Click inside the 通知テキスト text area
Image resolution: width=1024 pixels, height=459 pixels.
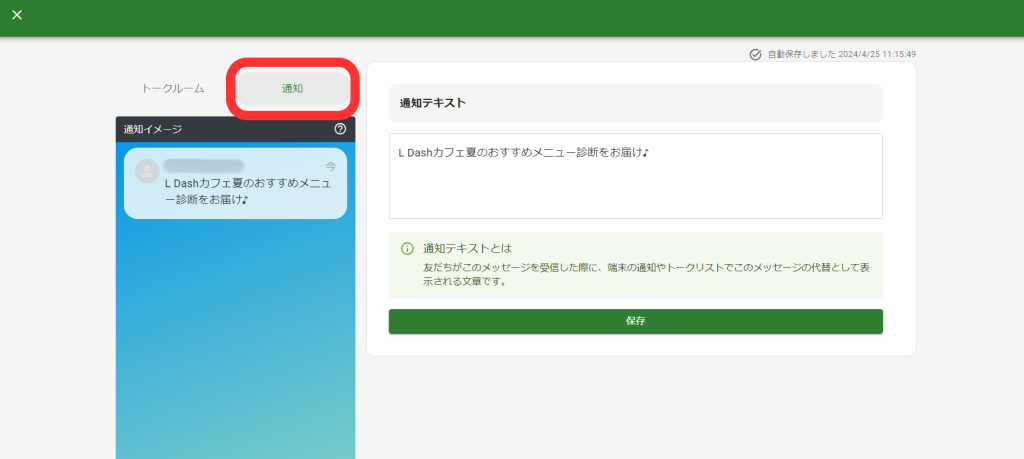[635, 176]
